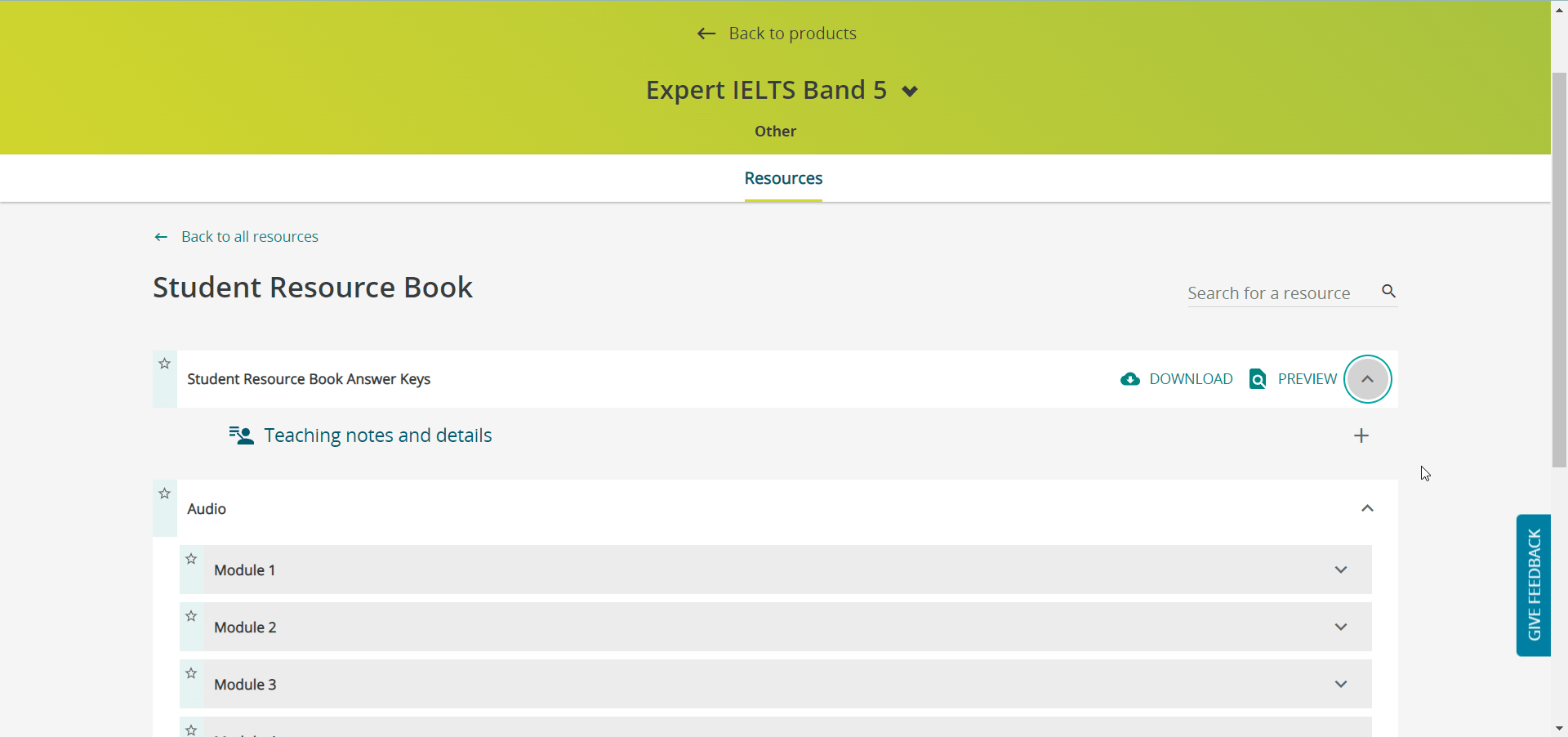Click DOWNLOAD for the Answer Keys

1191,379
